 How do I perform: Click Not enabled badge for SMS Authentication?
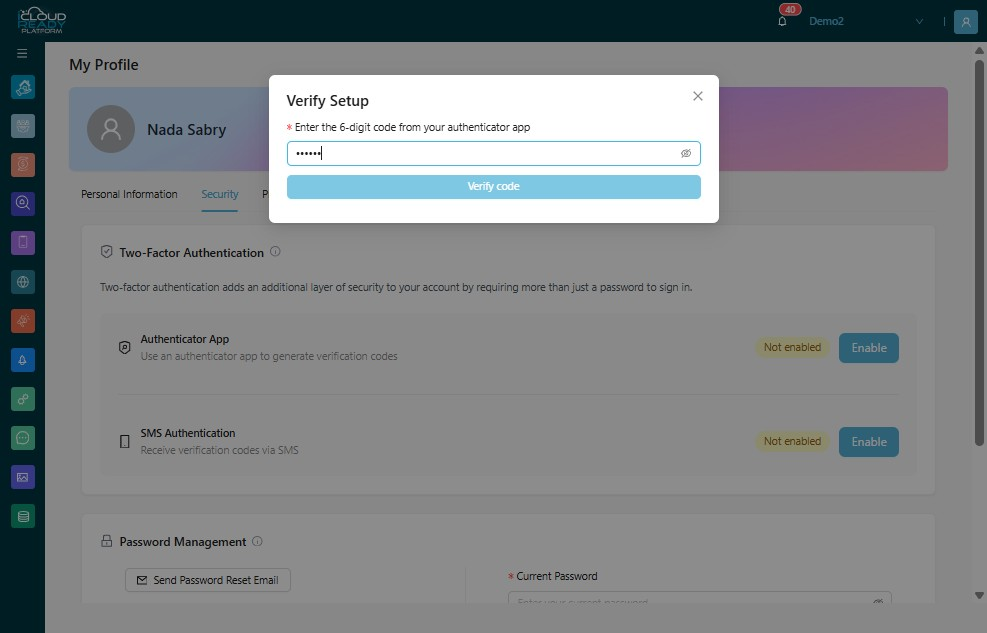pos(792,442)
